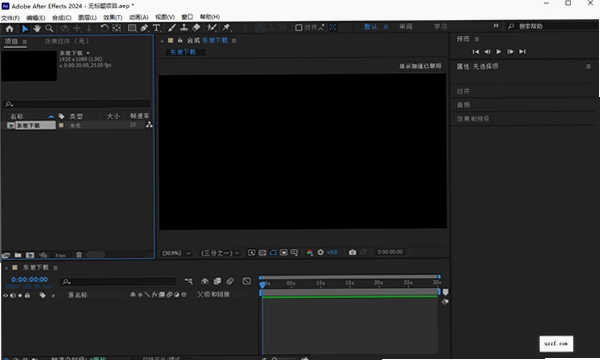
Task: Open the 窗口 menu
Action: (x=187, y=17)
